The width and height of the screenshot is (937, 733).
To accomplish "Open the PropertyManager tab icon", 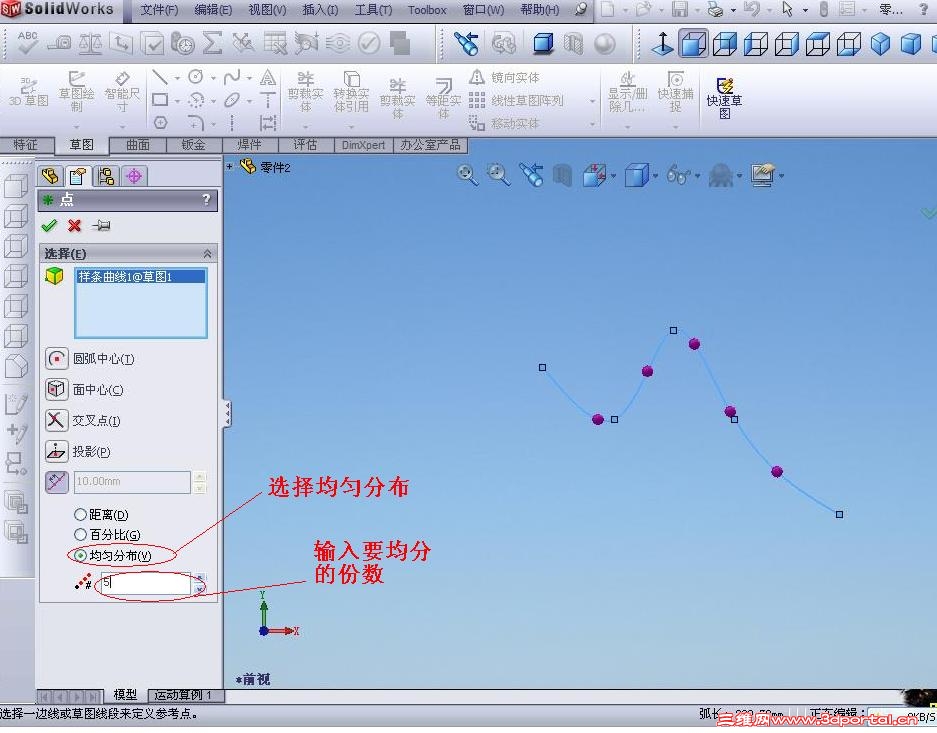I will pos(78,176).
